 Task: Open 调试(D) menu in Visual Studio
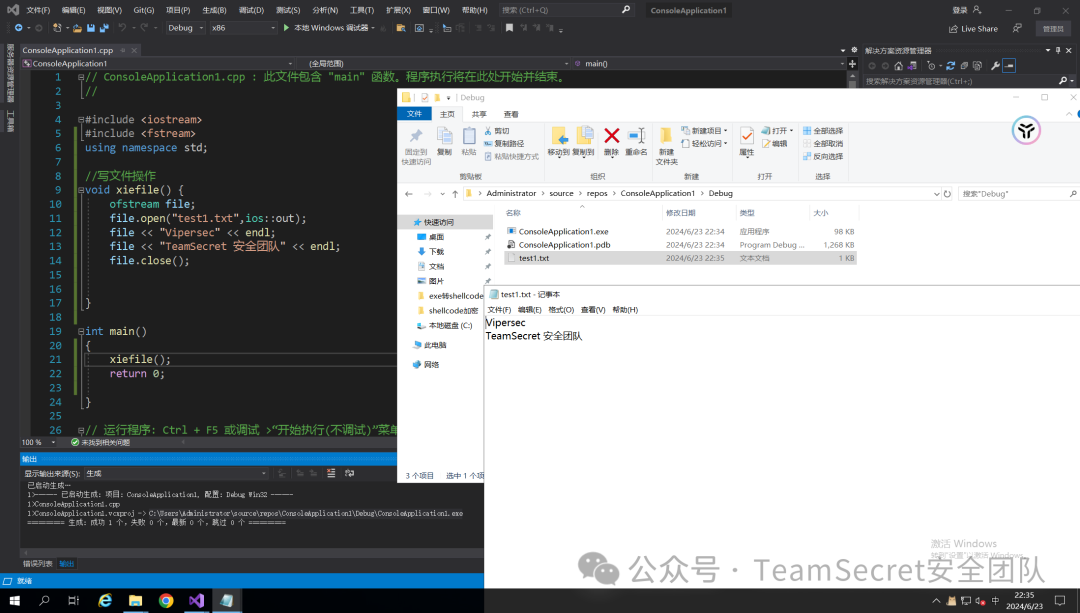coord(251,10)
